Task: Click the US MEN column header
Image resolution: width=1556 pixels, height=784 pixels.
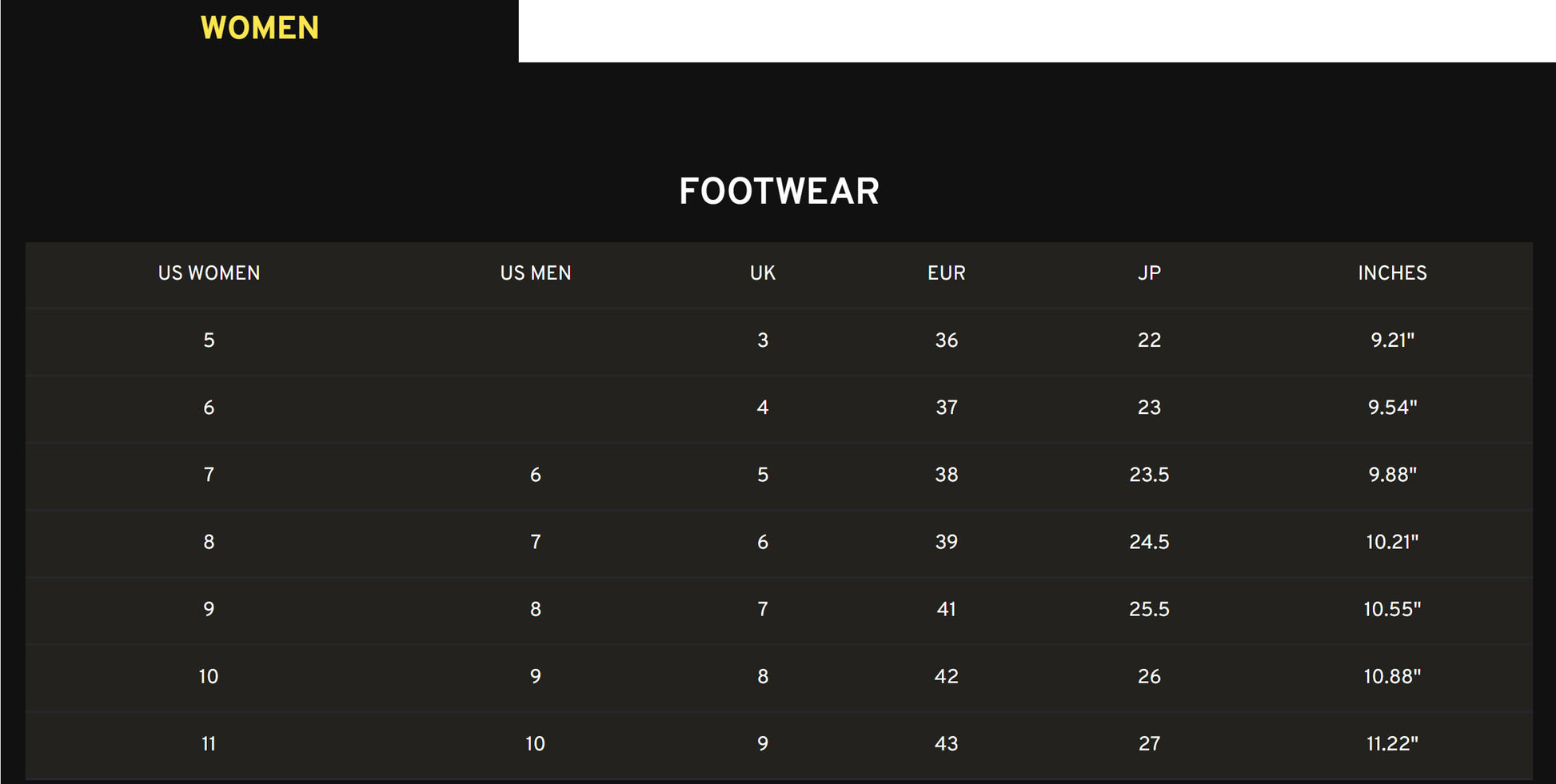Action: (x=536, y=273)
